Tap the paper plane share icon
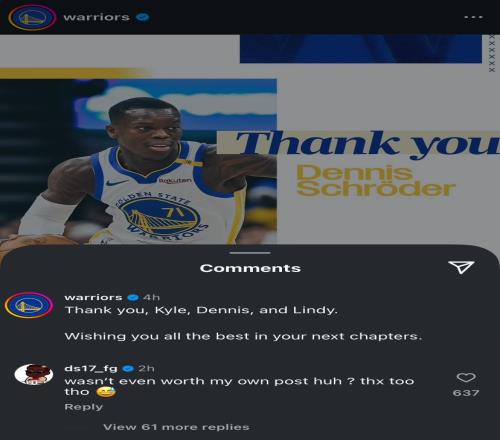Viewport: 500px width, 440px height. coord(461,267)
